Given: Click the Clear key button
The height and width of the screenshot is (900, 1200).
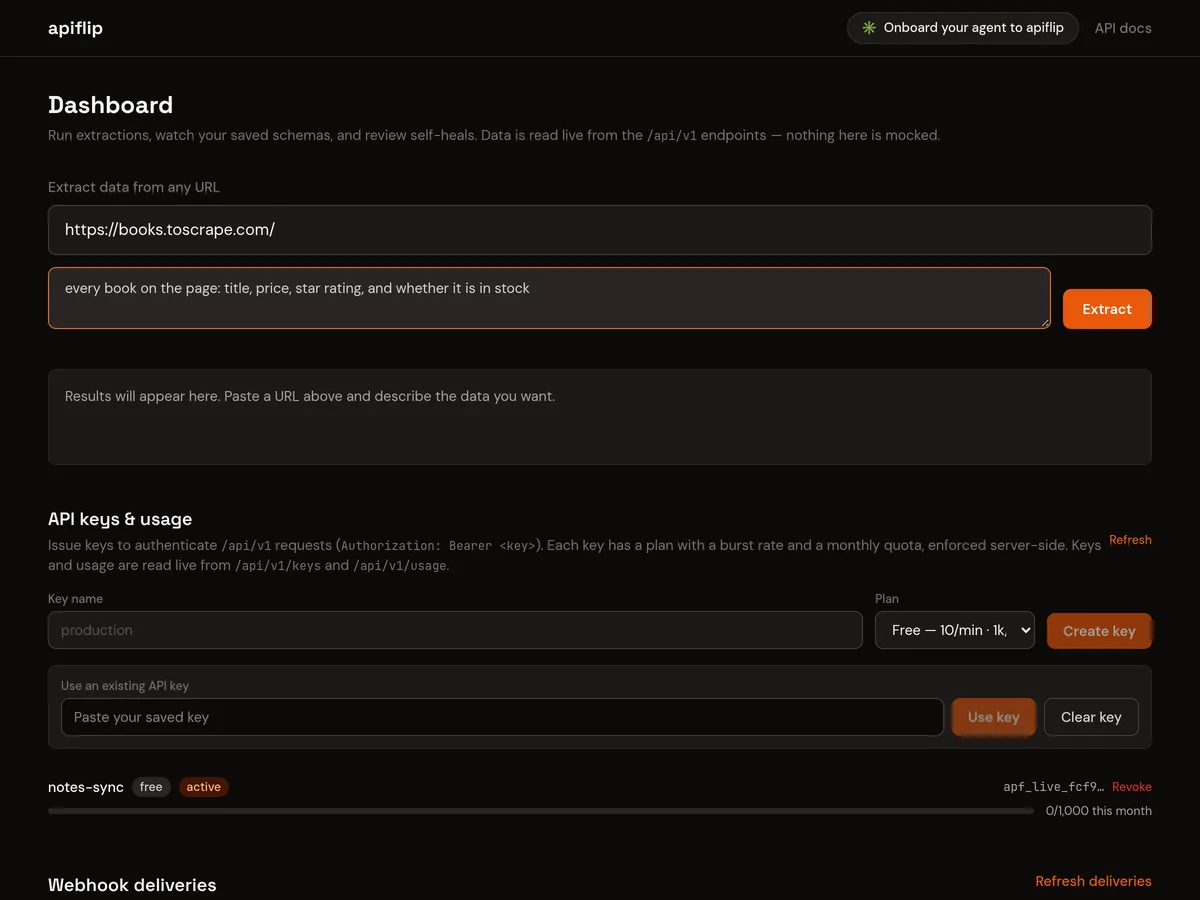Looking at the screenshot, I should point(1091,717).
